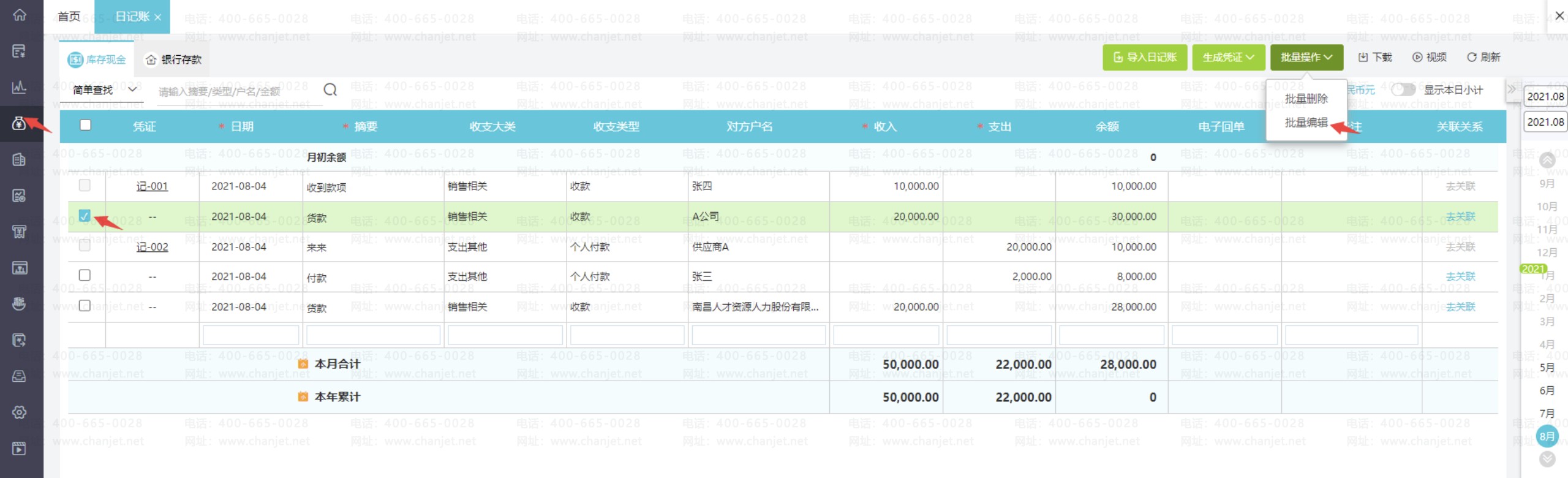1568x478 pixels.
Task: Select the 银行存款 tab
Action: 173,59
